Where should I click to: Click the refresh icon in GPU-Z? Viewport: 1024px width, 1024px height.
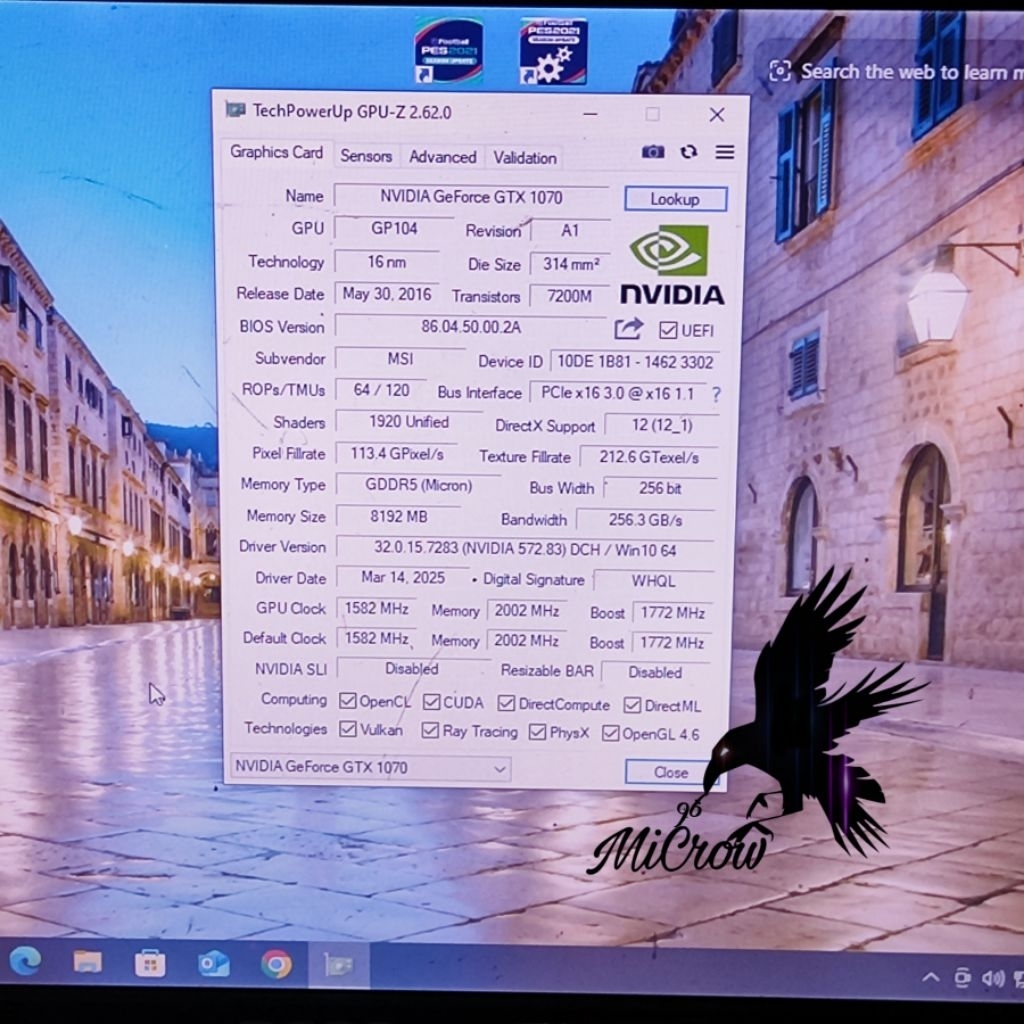pyautogui.click(x=689, y=152)
